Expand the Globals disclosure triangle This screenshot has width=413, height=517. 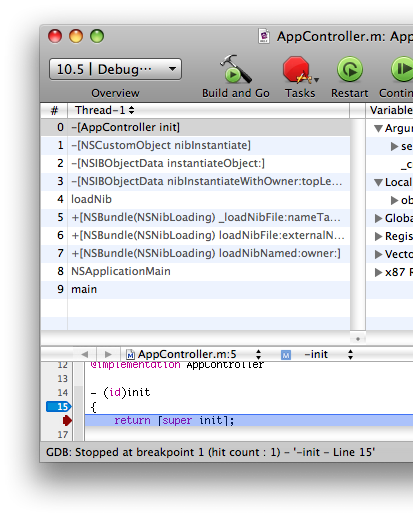pyautogui.click(x=378, y=218)
